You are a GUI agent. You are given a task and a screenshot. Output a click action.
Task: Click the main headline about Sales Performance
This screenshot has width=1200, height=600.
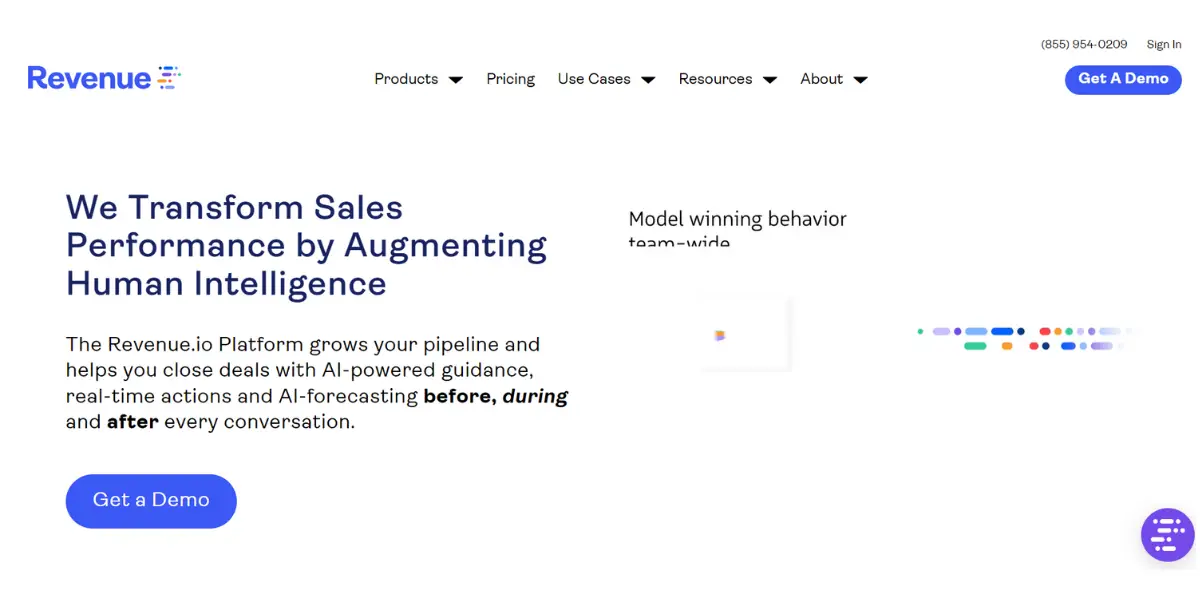[306, 245]
